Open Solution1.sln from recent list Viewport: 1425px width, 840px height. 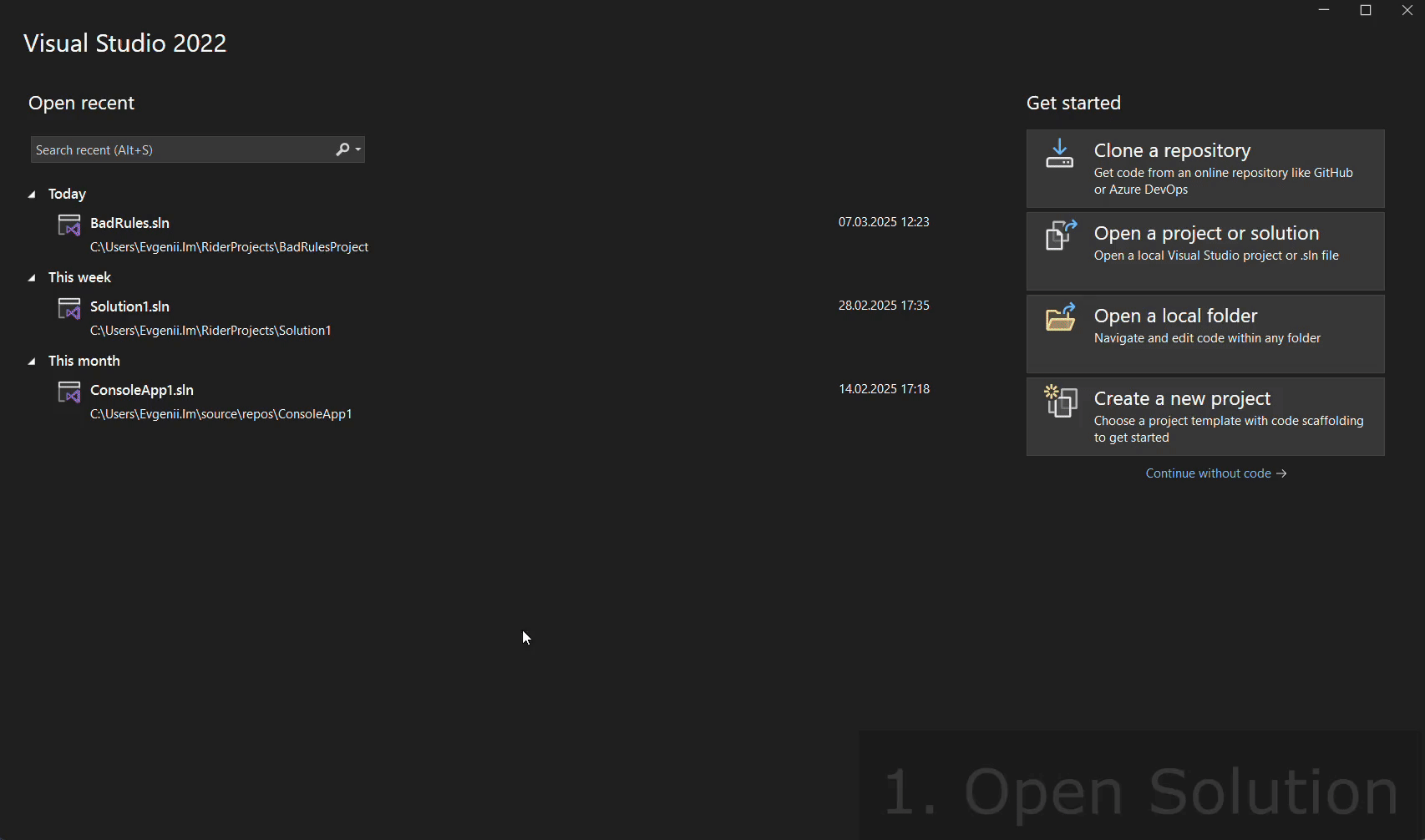click(493, 318)
